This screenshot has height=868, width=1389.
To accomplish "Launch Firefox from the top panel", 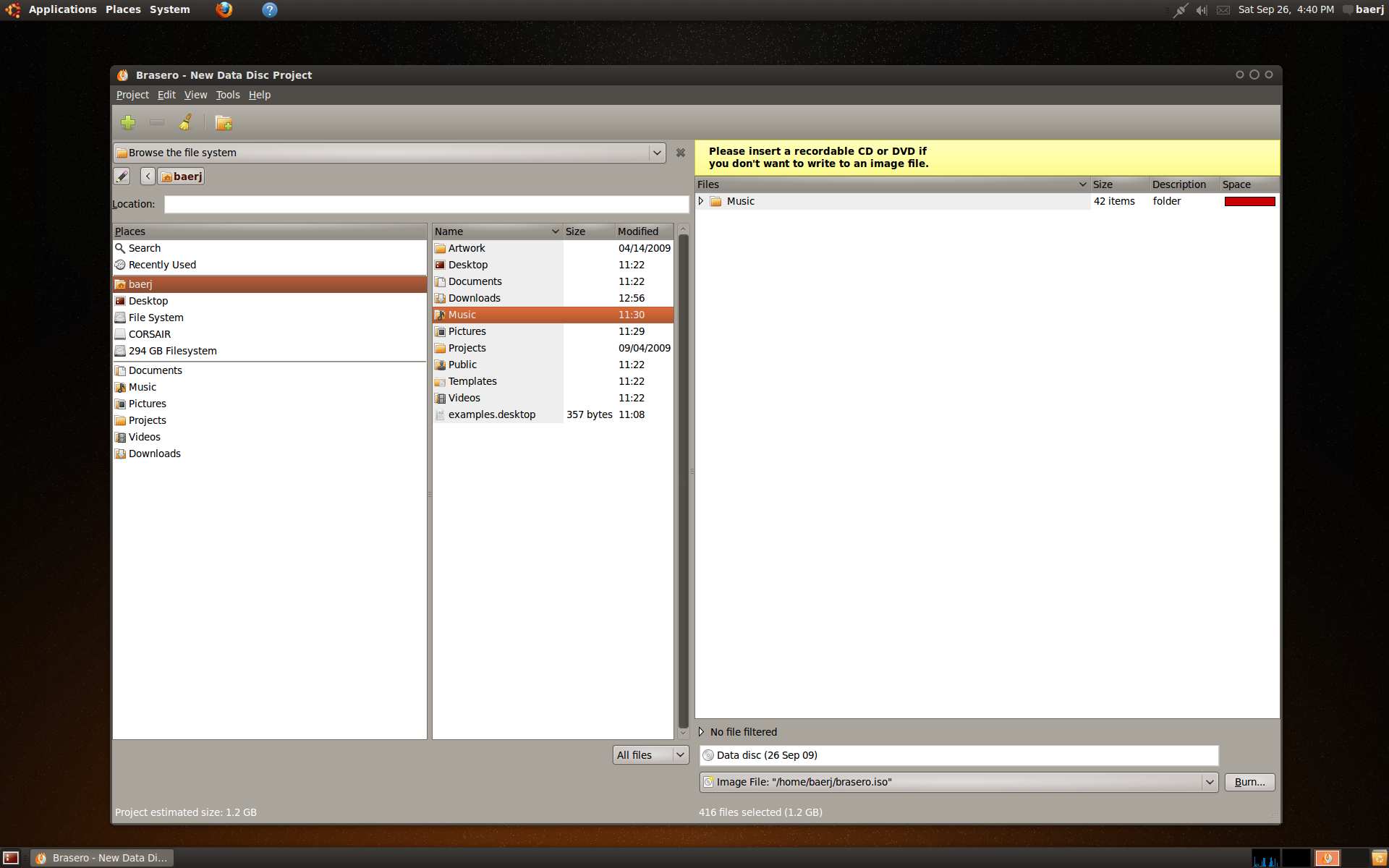I will point(224,9).
